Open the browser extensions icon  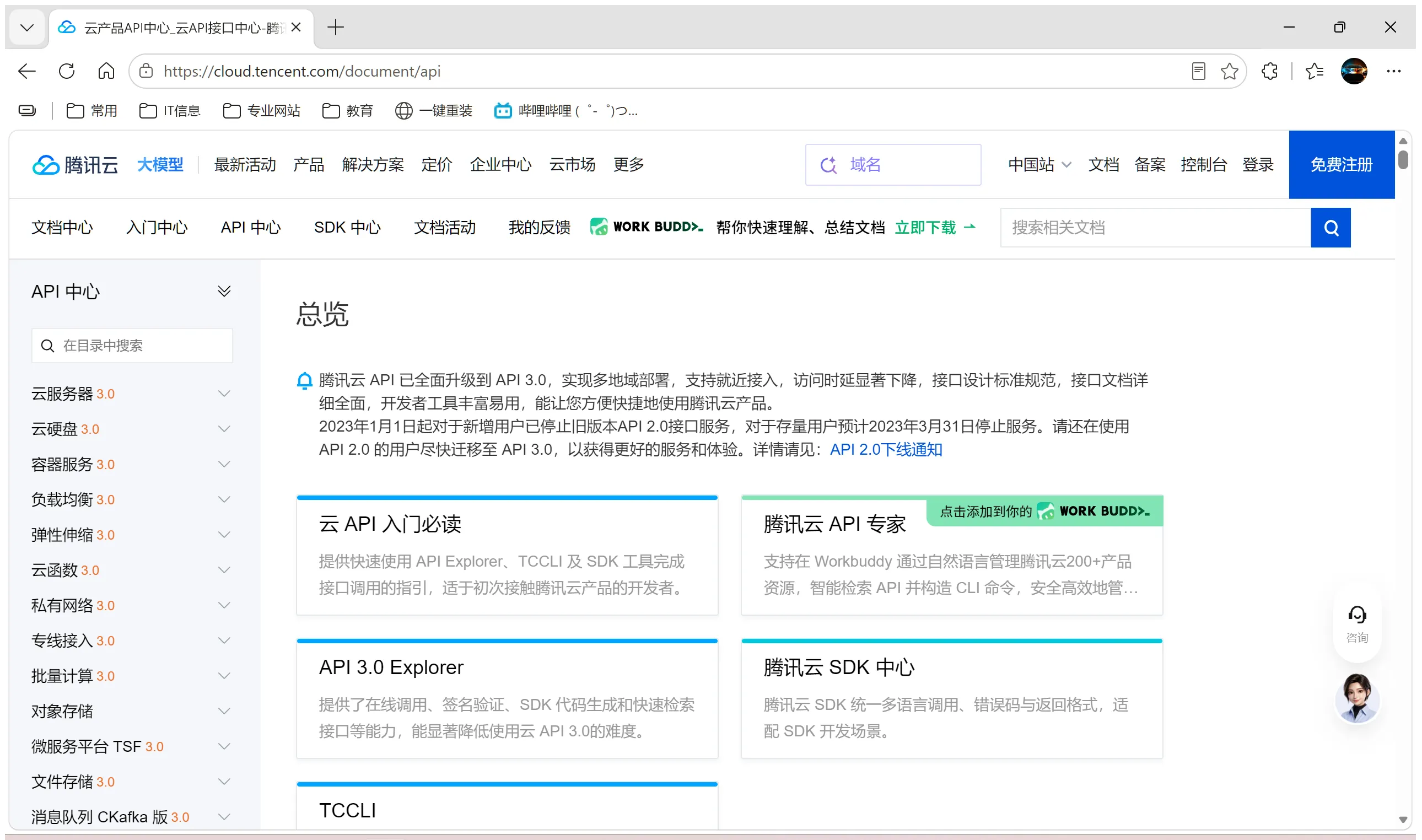pos(1269,71)
